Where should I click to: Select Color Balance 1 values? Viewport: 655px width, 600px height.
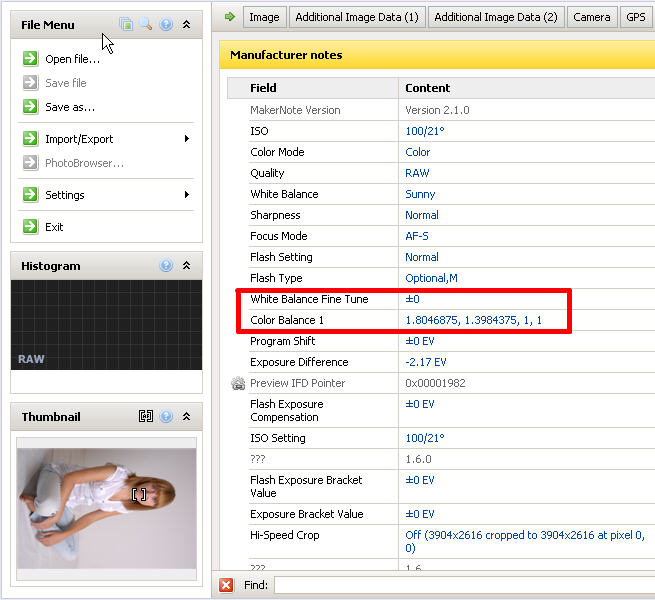click(473, 320)
